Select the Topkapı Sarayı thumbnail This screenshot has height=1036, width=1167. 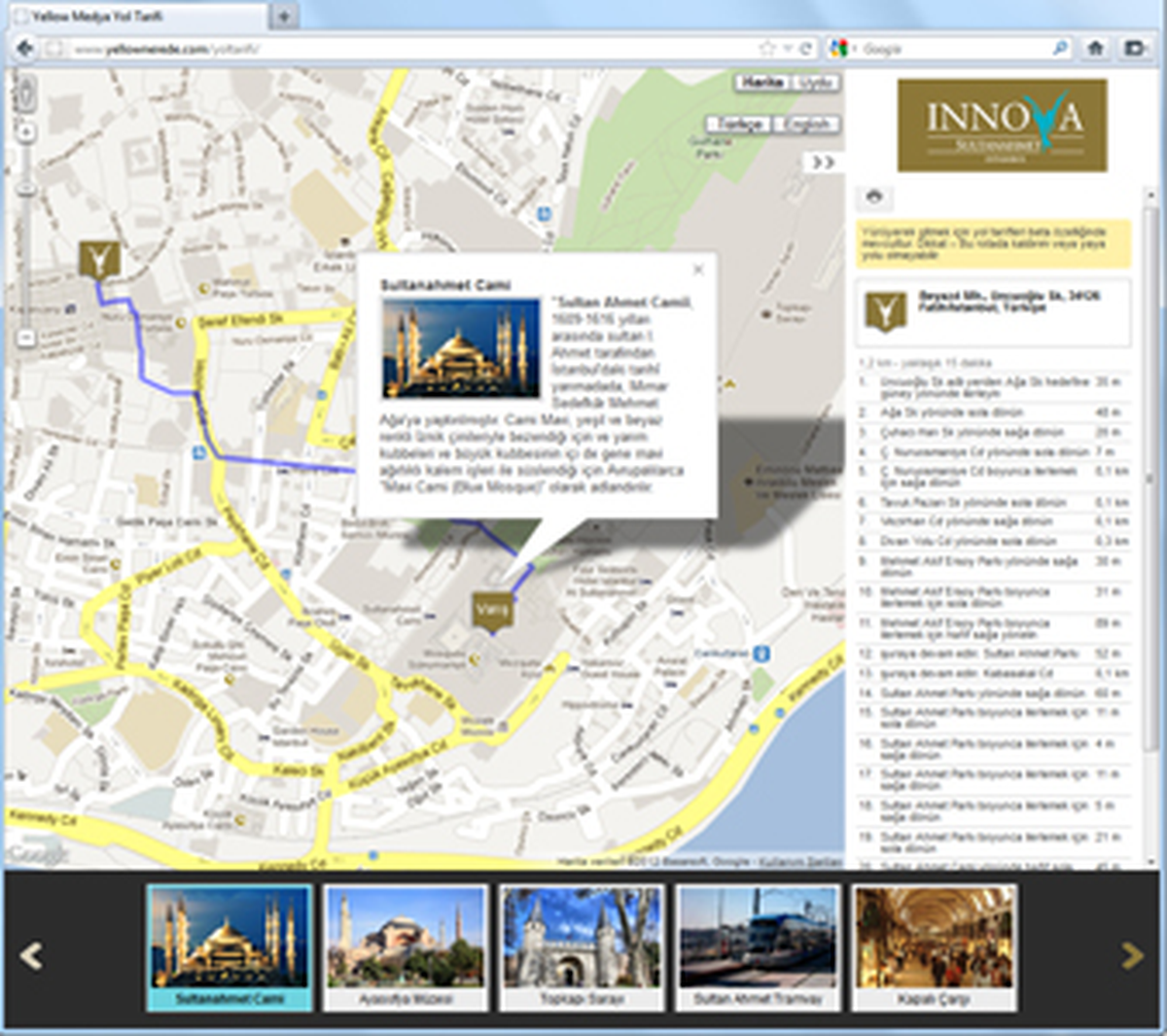tap(582, 947)
